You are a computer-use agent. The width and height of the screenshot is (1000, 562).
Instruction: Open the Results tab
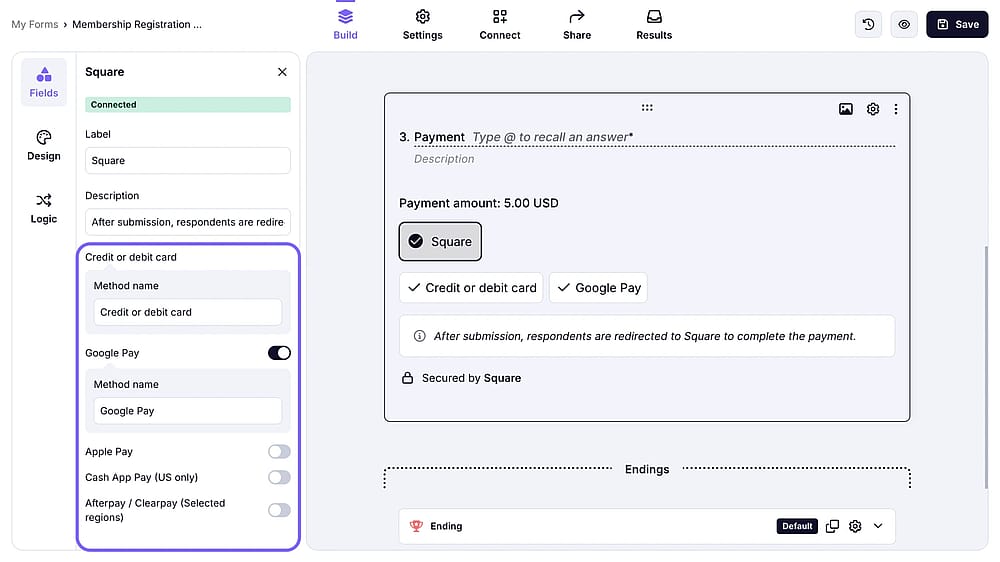pos(654,25)
